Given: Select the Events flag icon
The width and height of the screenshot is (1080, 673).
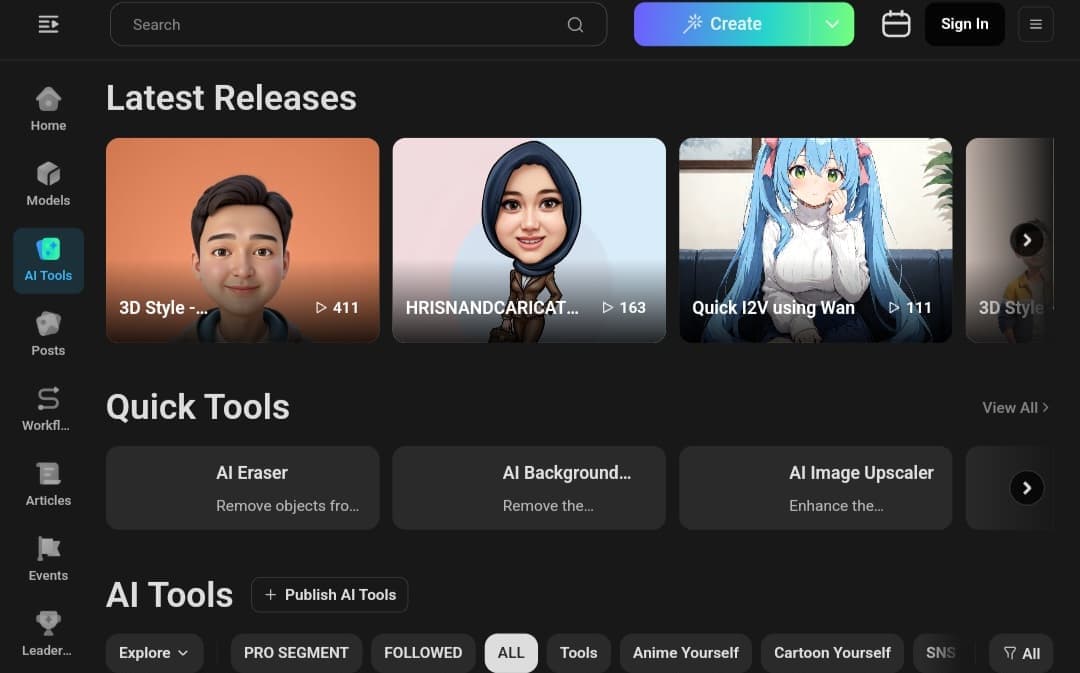Looking at the screenshot, I should click(x=48, y=556).
